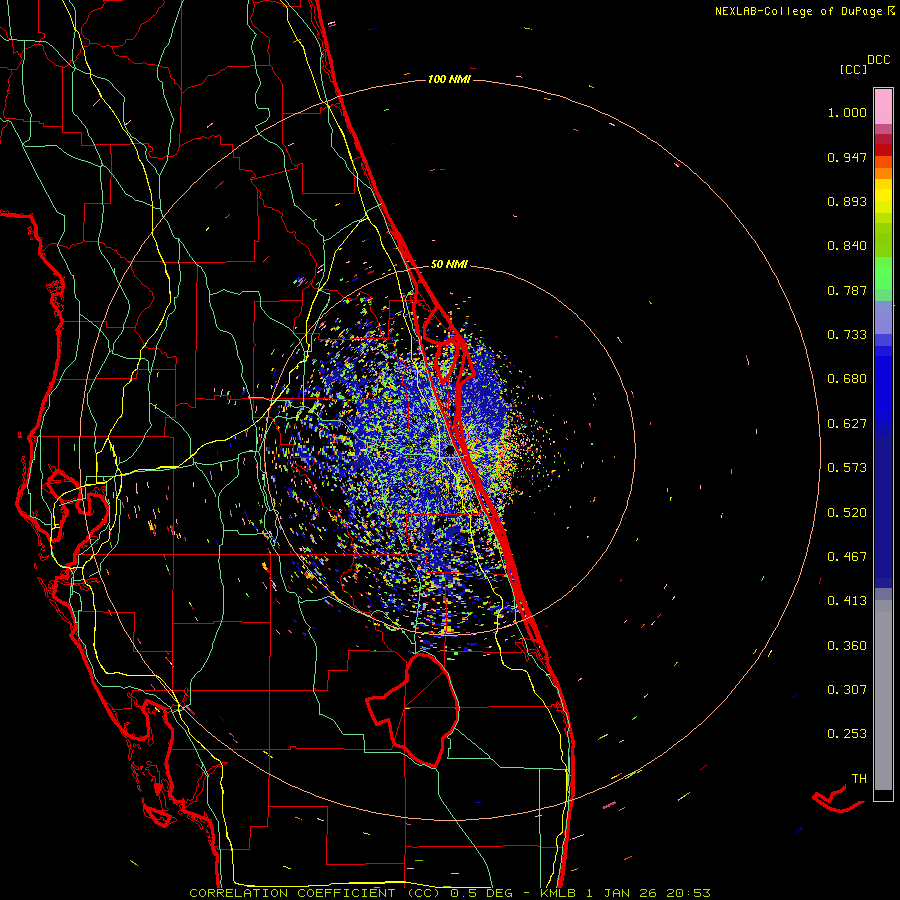Click the bright green band of the scale
Image resolution: width=900 pixels, height=900 pixels.
click(x=883, y=273)
